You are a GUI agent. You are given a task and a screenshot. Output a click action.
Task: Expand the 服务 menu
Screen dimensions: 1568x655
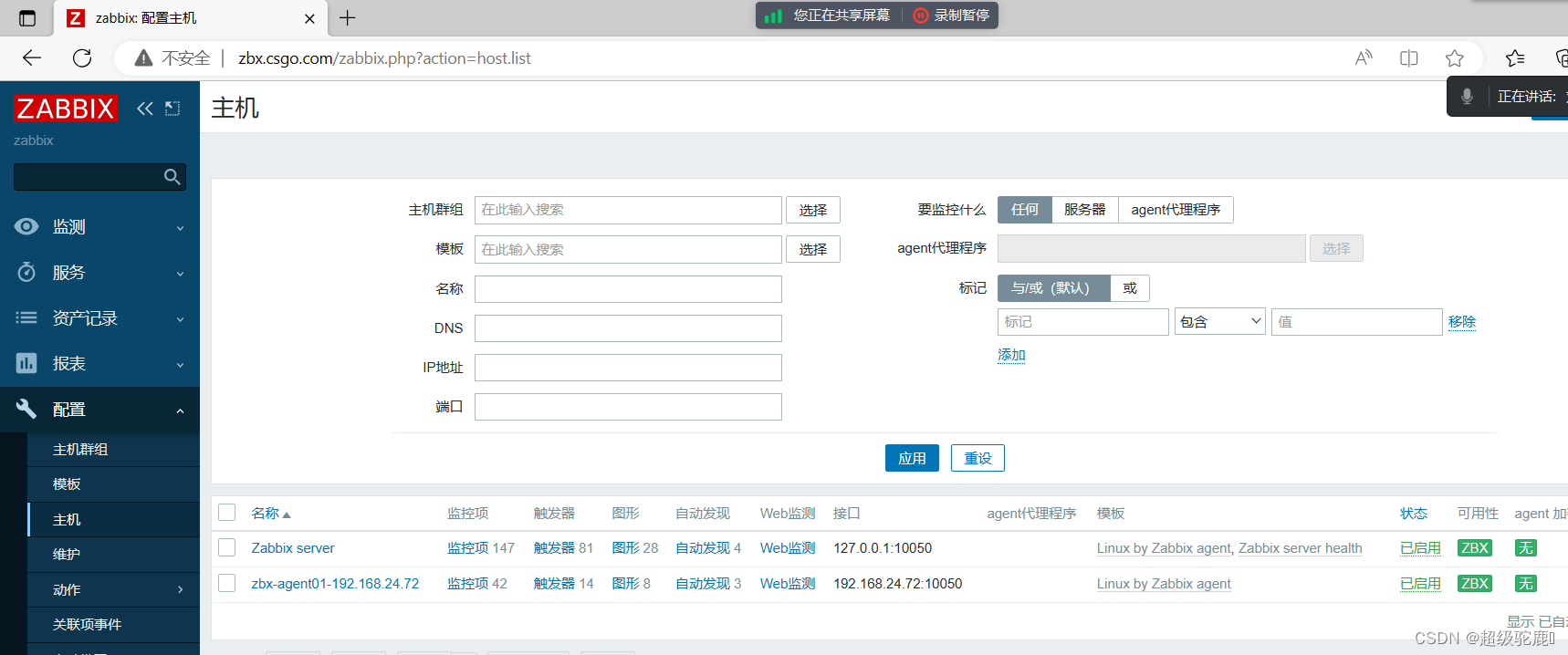click(180, 274)
